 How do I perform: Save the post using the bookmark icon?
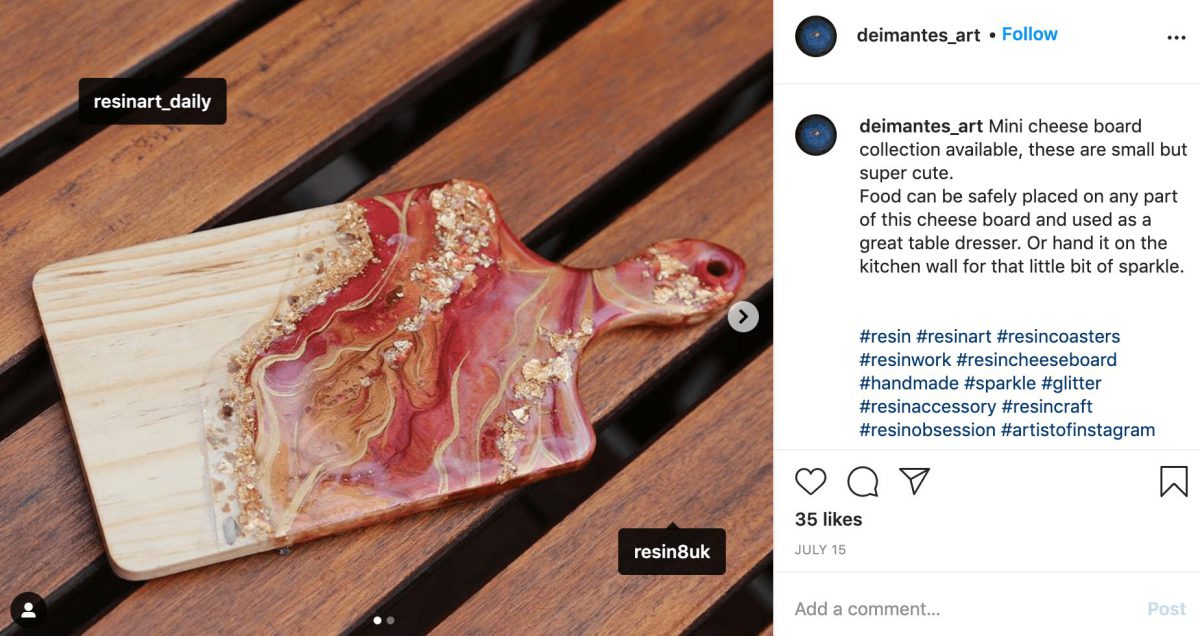[1173, 482]
